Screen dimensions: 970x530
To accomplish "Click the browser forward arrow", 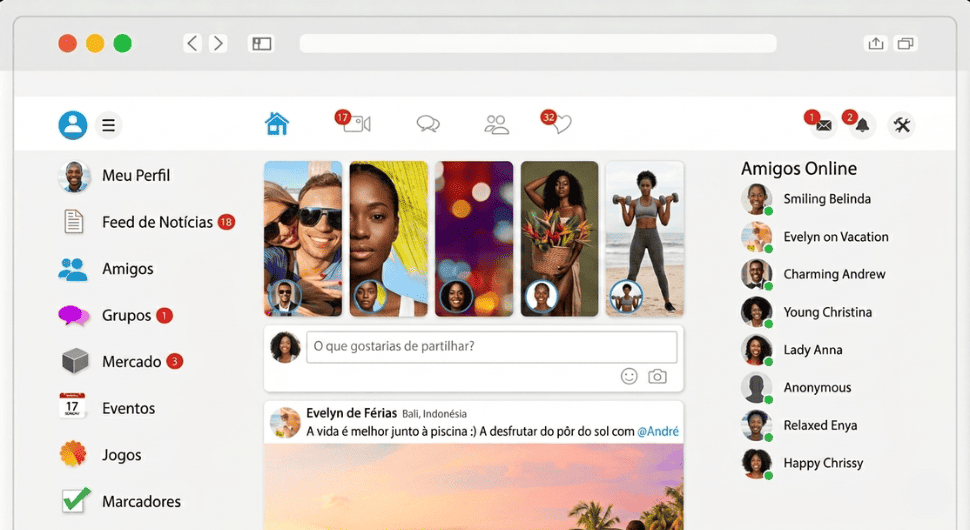I will [x=218, y=43].
